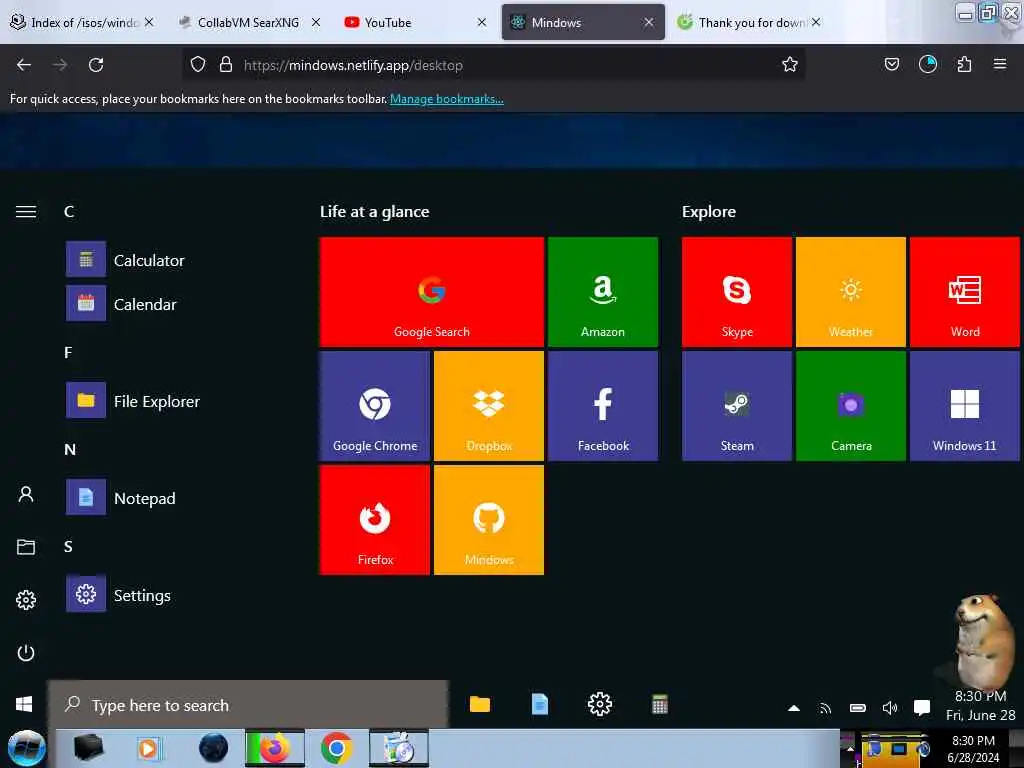The width and height of the screenshot is (1024, 768).
Task: Click the user account icon in sidebar
Action: [x=26, y=494]
